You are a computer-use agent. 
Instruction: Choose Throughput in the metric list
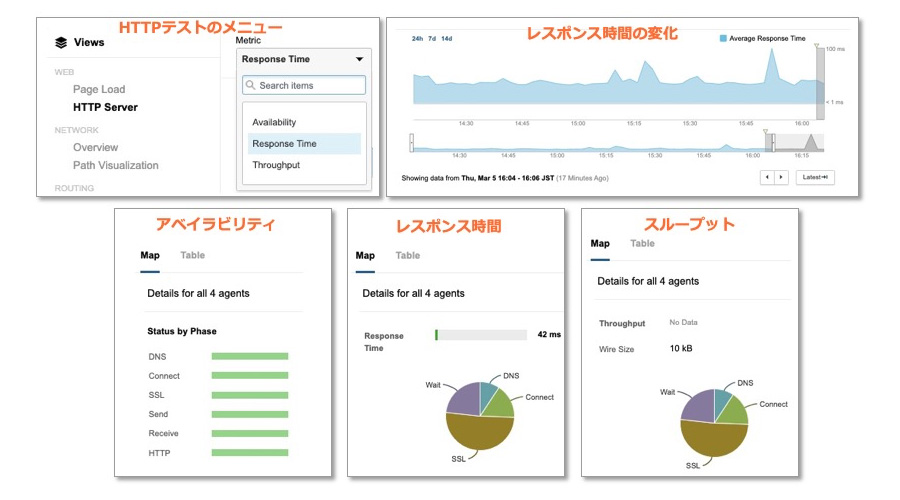point(276,165)
